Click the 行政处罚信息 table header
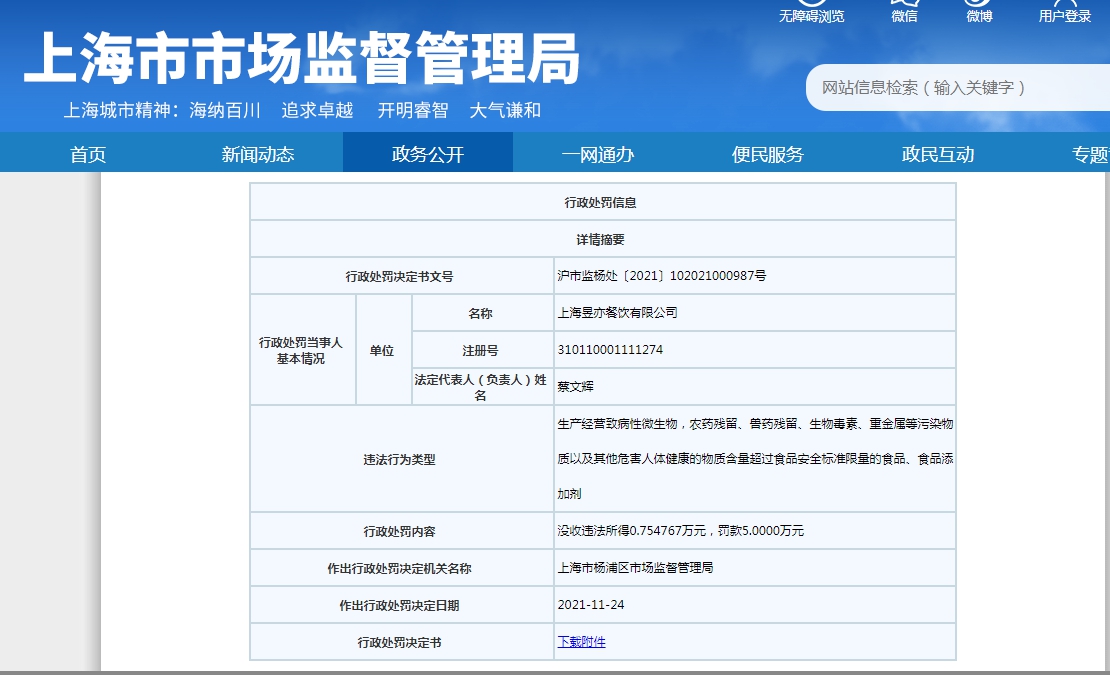 point(601,202)
